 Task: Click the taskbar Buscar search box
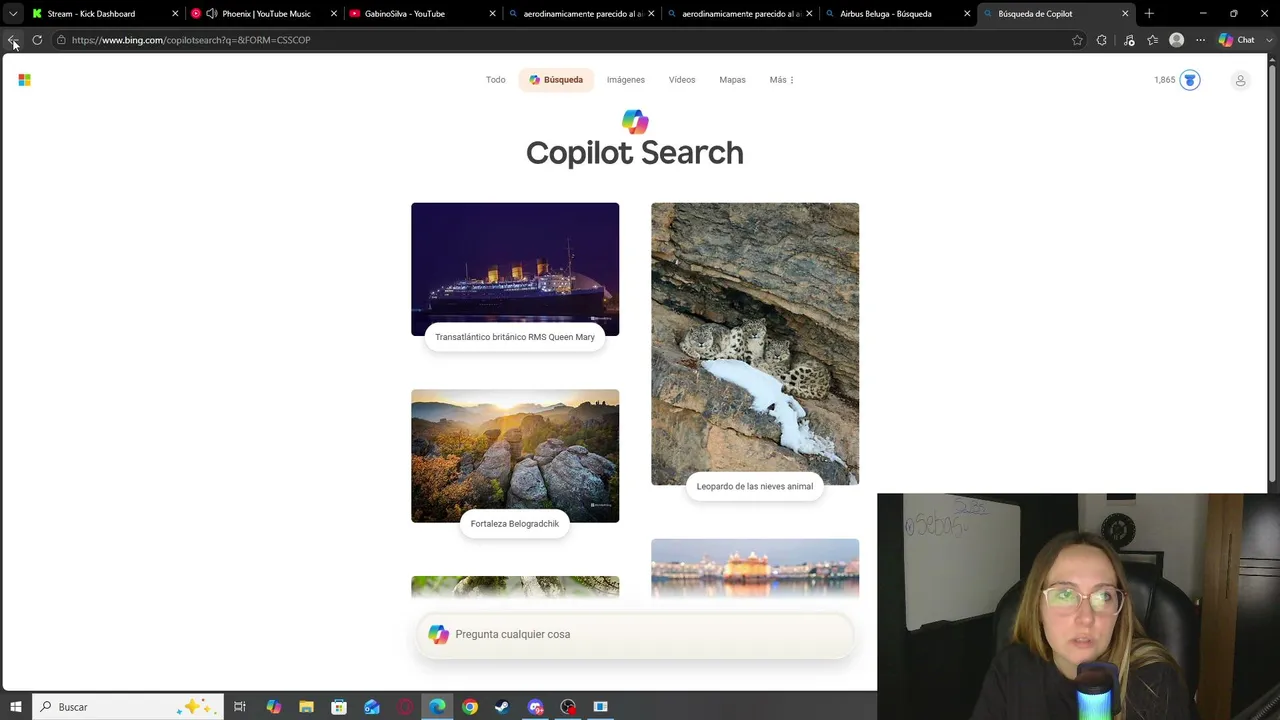coord(126,707)
